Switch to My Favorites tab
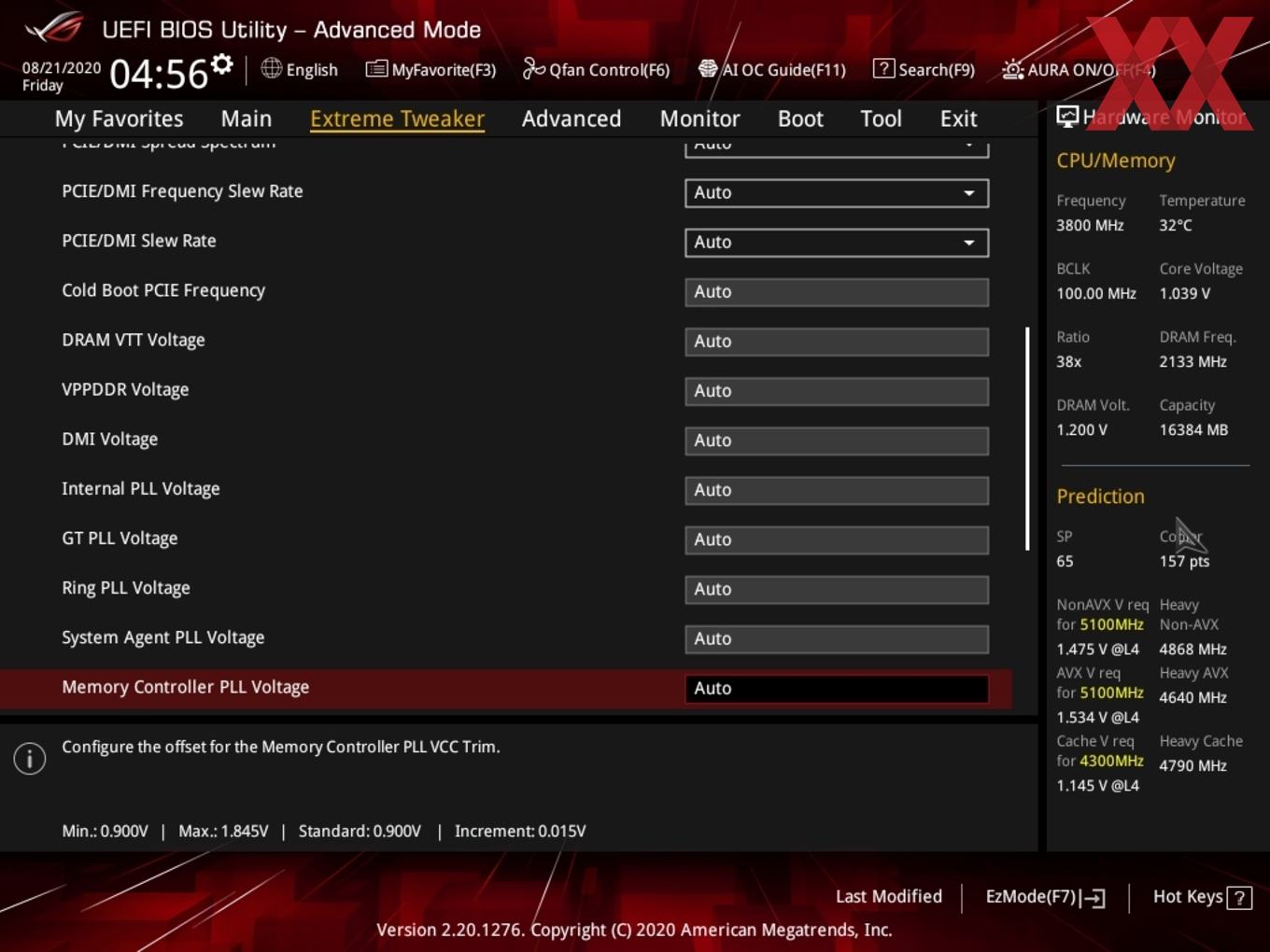The image size is (1270, 952). pos(119,119)
